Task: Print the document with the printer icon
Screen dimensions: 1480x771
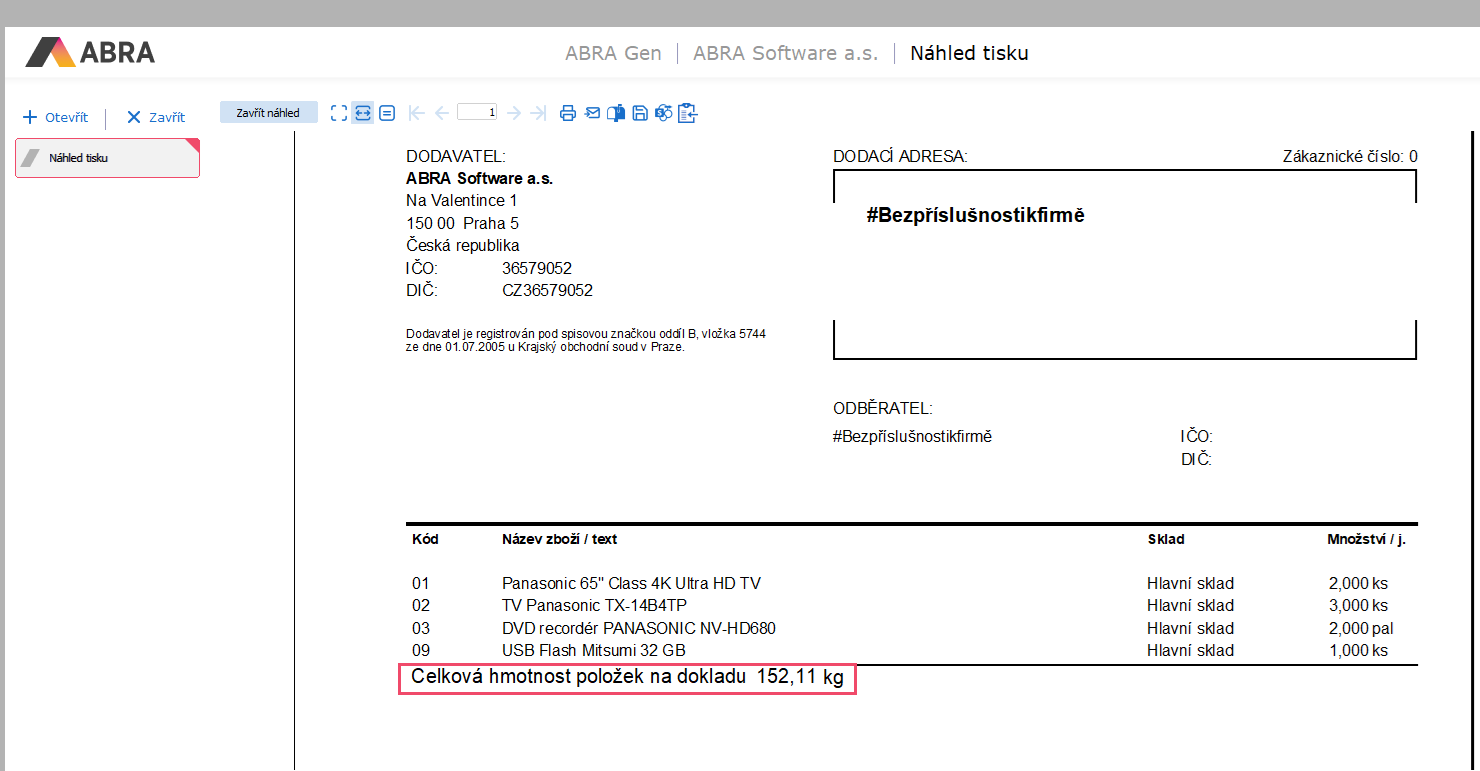Action: (568, 113)
